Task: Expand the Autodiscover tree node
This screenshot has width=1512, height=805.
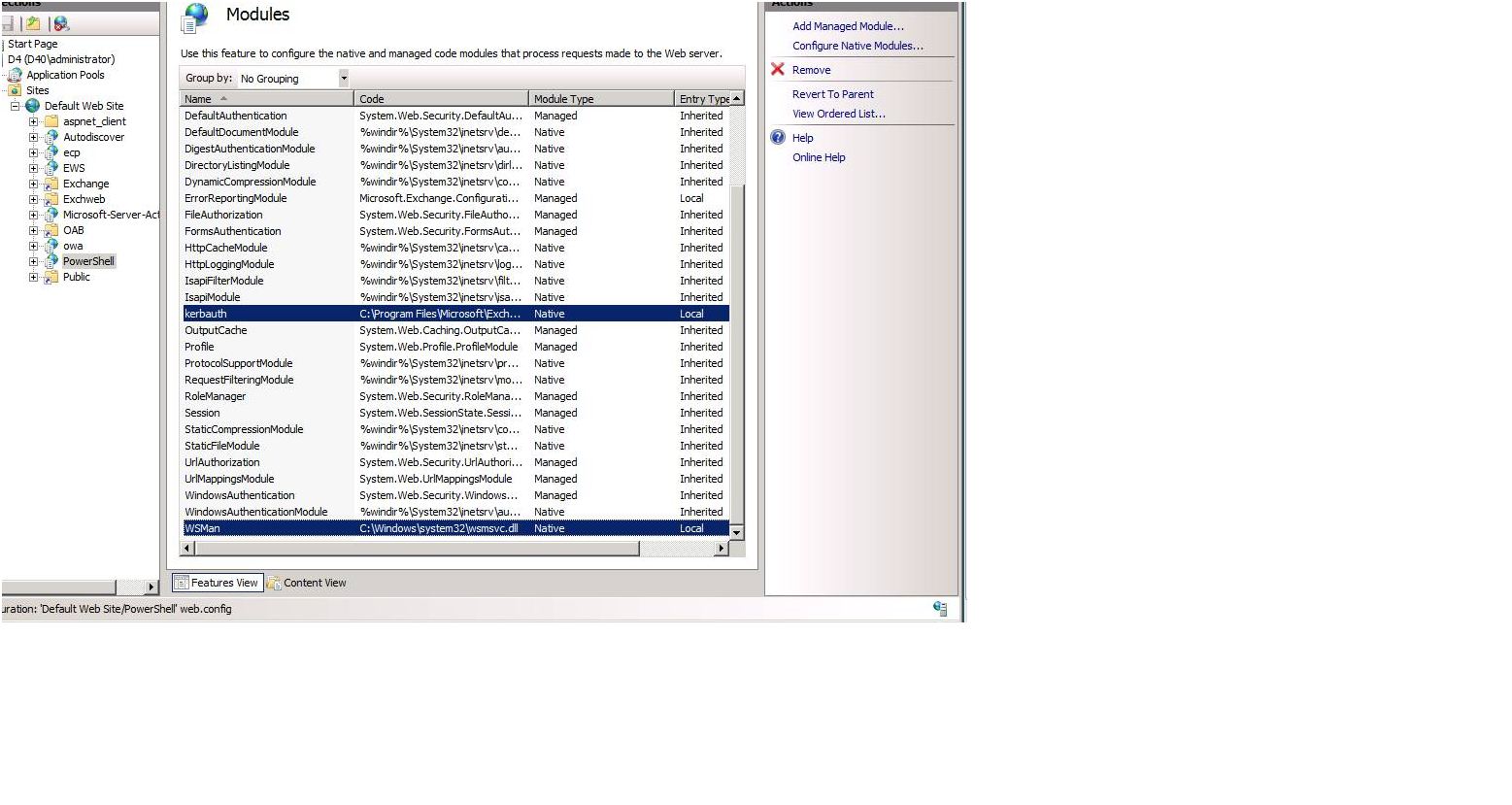Action: (x=33, y=137)
